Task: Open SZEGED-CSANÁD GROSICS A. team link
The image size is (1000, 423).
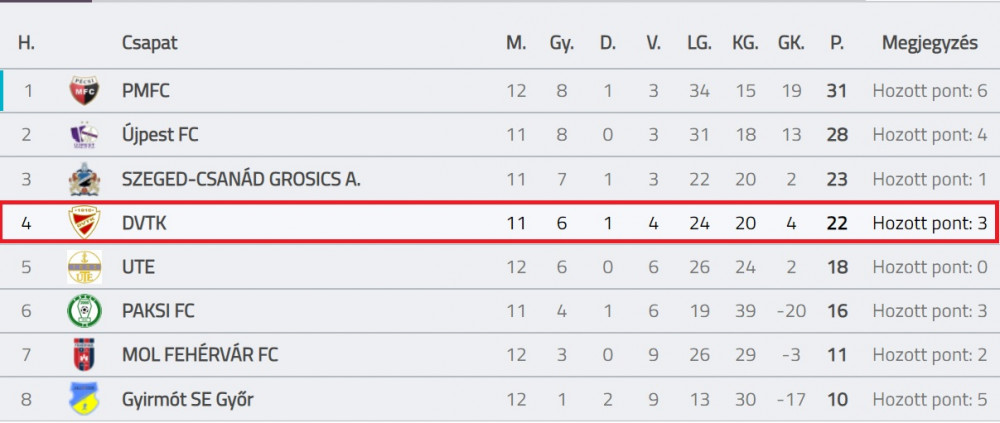Action: tap(241, 179)
